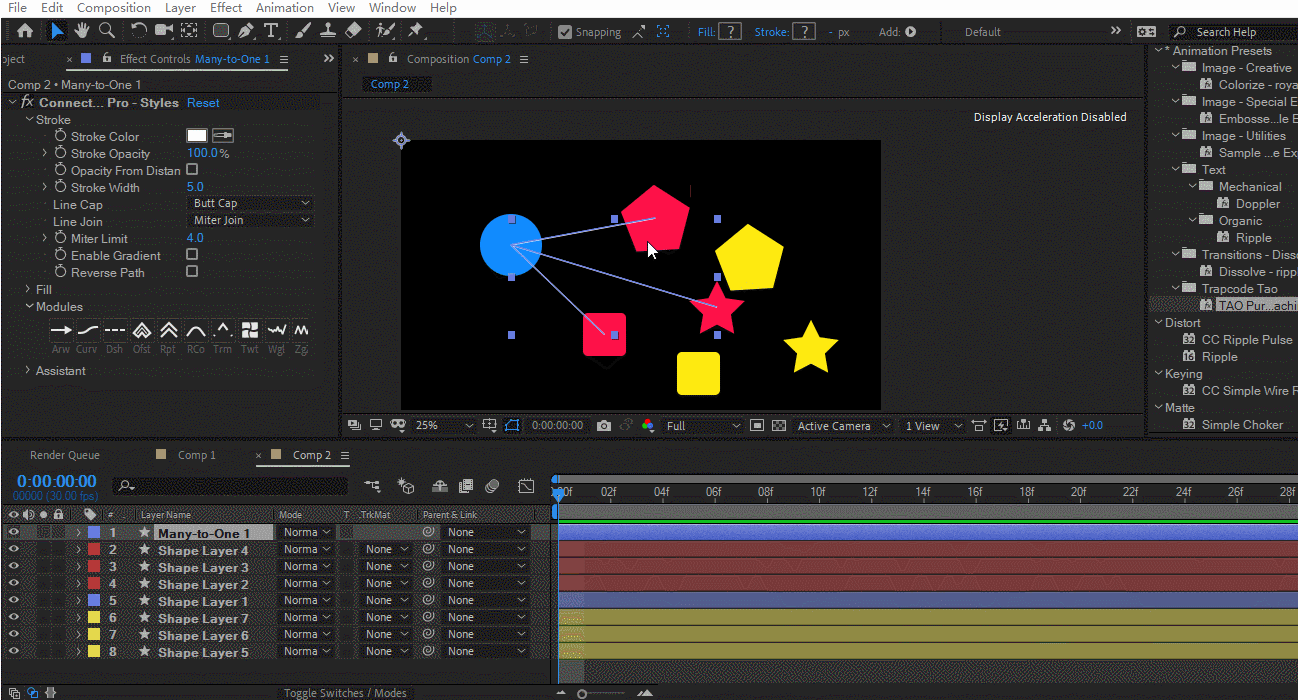Viewport: 1298px width, 700px height.
Task: Open the Effect menu
Action: tap(225, 8)
